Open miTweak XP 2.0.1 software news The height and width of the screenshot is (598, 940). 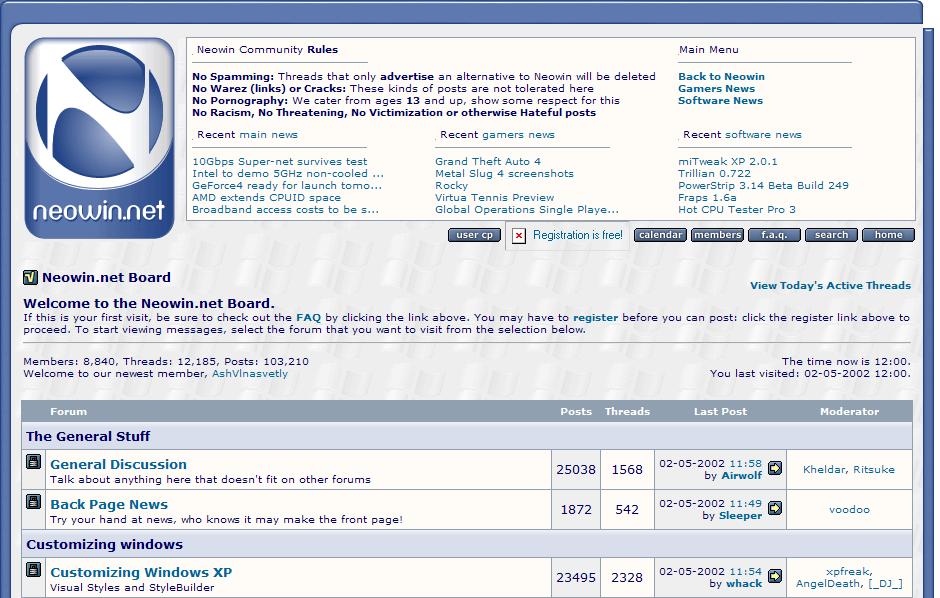[728, 162]
